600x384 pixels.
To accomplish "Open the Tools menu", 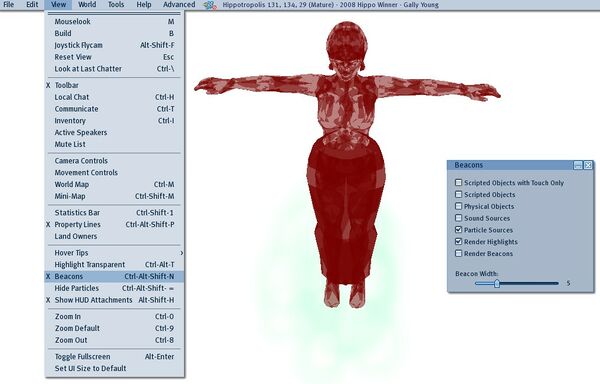I will pos(116,5).
